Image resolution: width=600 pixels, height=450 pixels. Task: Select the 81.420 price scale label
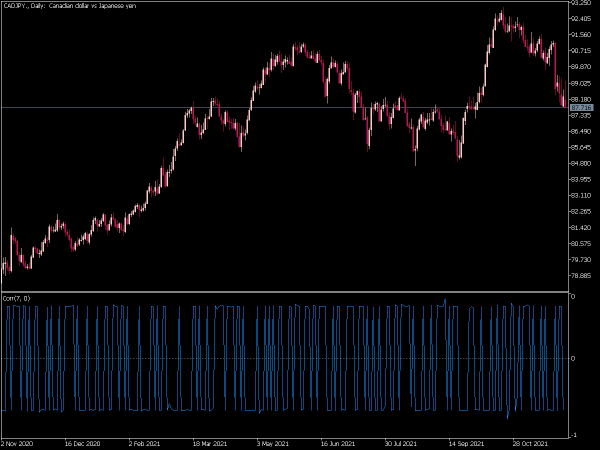581,228
